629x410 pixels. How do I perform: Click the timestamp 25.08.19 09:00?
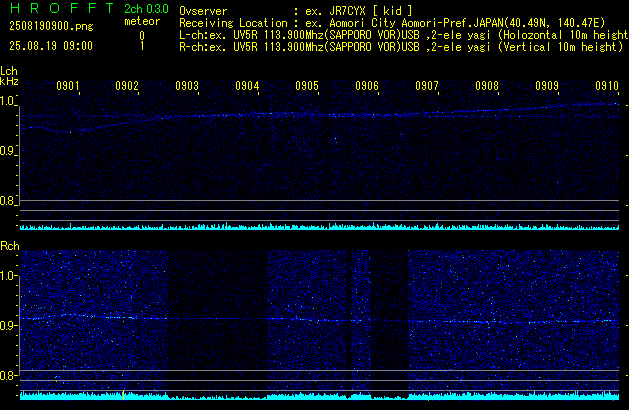(51, 46)
